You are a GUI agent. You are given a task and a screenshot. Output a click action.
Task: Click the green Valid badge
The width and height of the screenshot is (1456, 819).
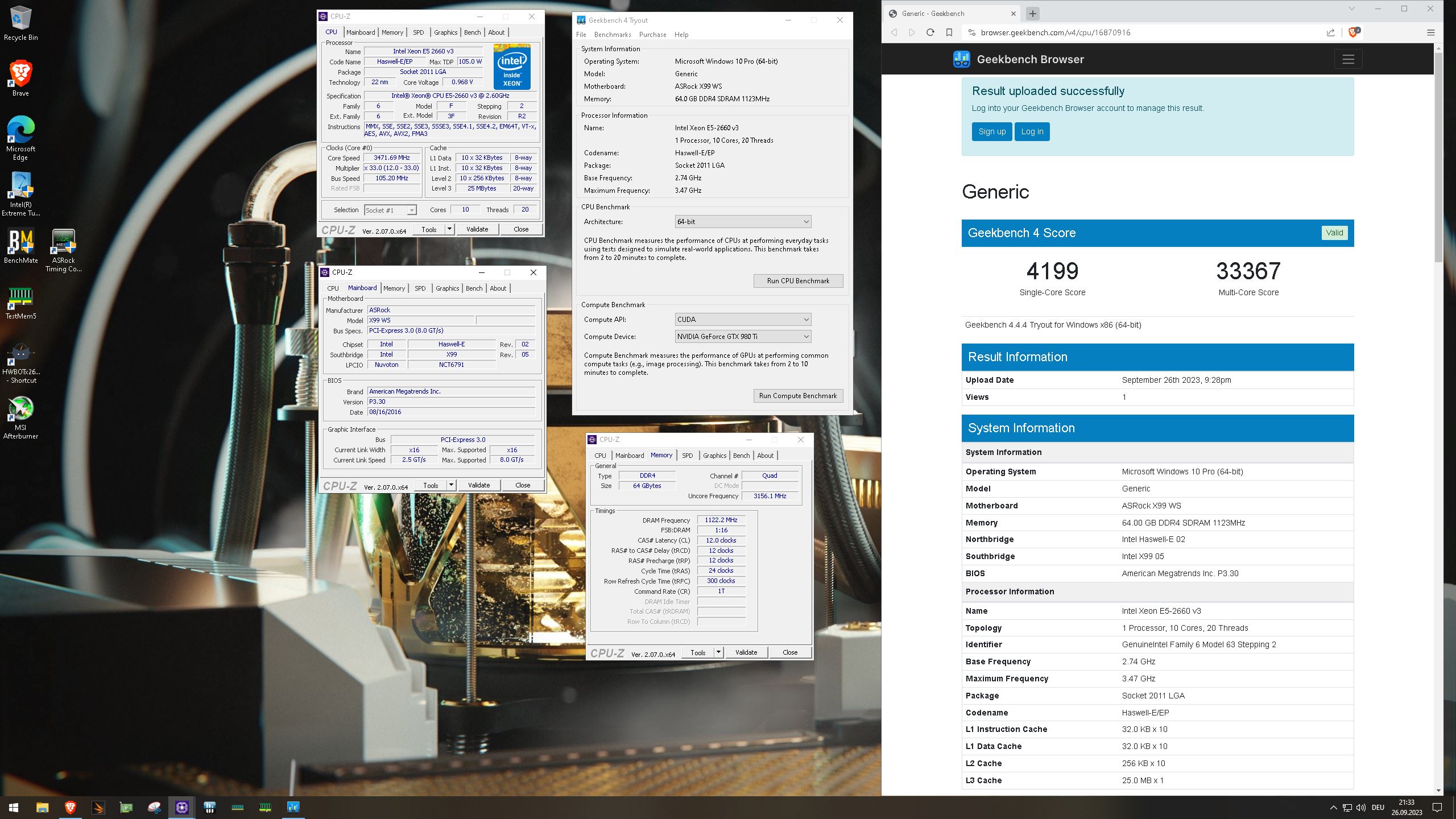tap(1334, 233)
